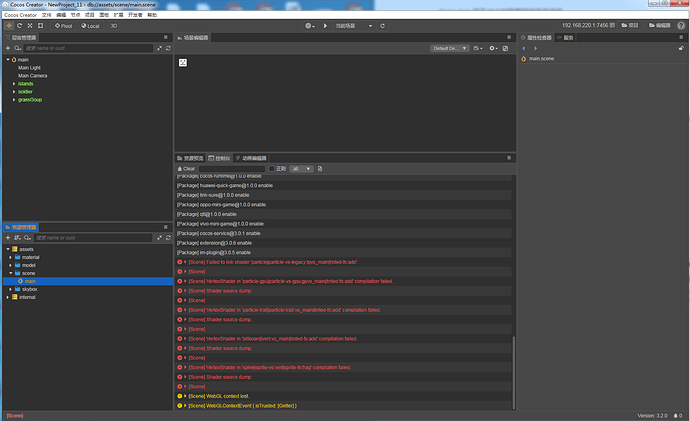The image size is (690, 421).
Task: Click the scene editor gizmo icon
Action: point(183,62)
